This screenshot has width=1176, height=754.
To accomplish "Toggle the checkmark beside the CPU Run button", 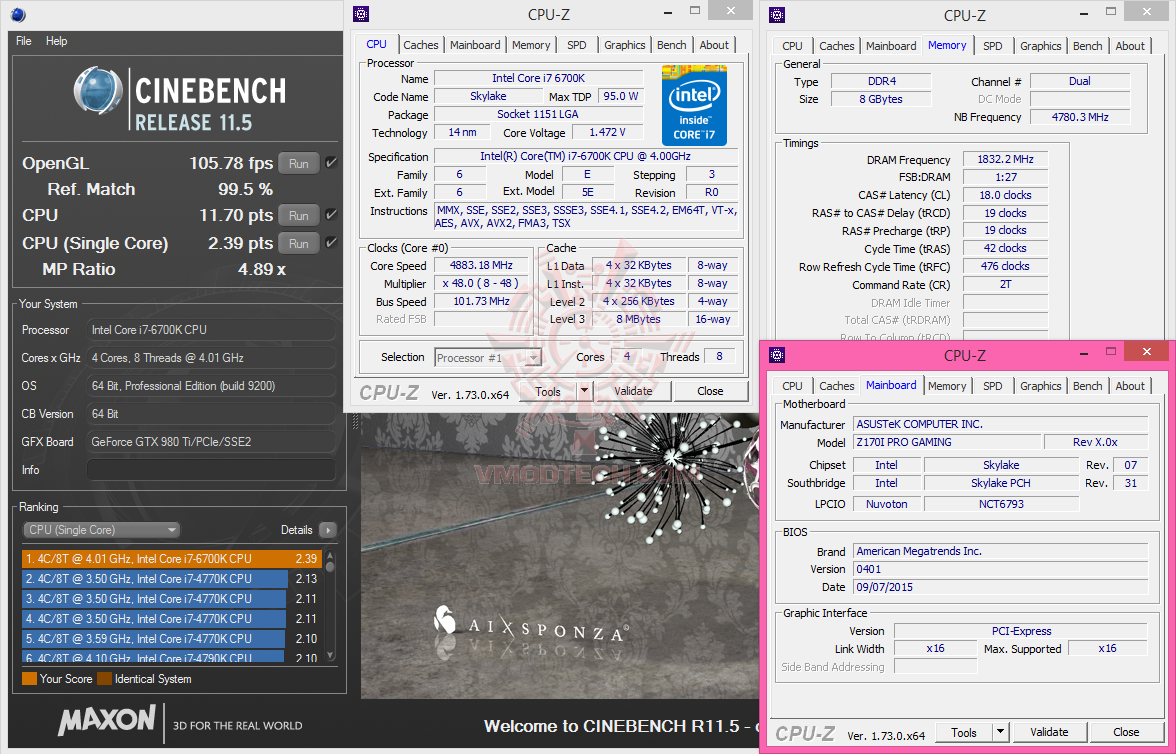I will [x=331, y=214].
